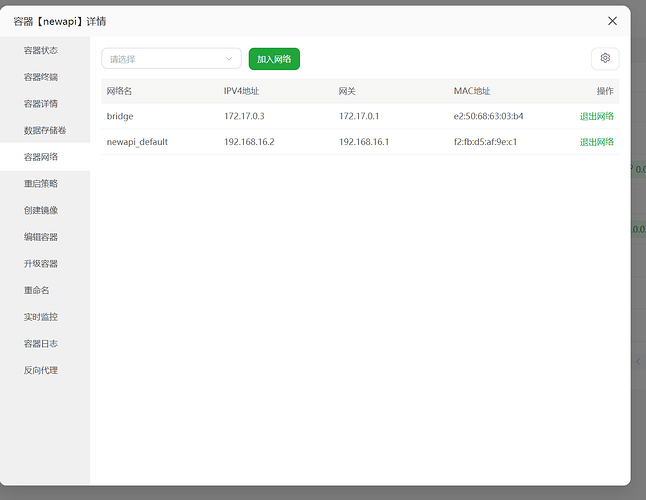Screen dimensions: 646x500
Task: Click the IPv4 address 192.168.16.2
Action: pyautogui.click(x=249, y=142)
